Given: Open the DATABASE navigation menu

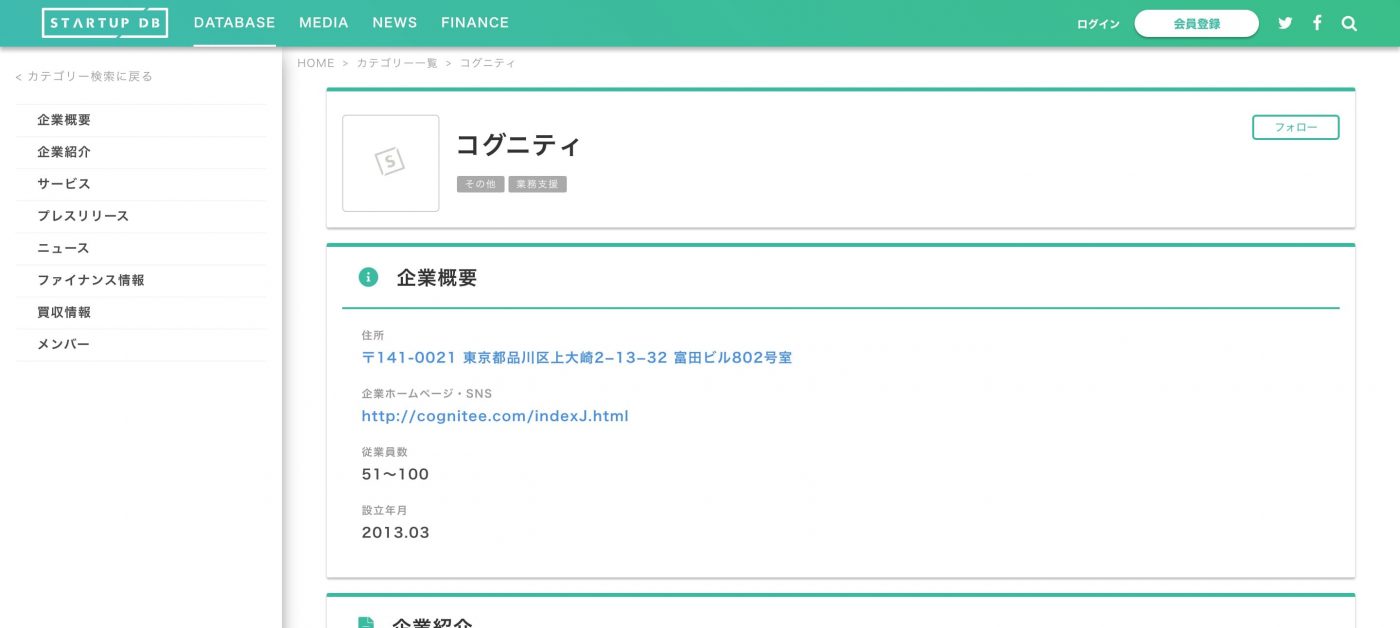Looking at the screenshot, I should 234,22.
